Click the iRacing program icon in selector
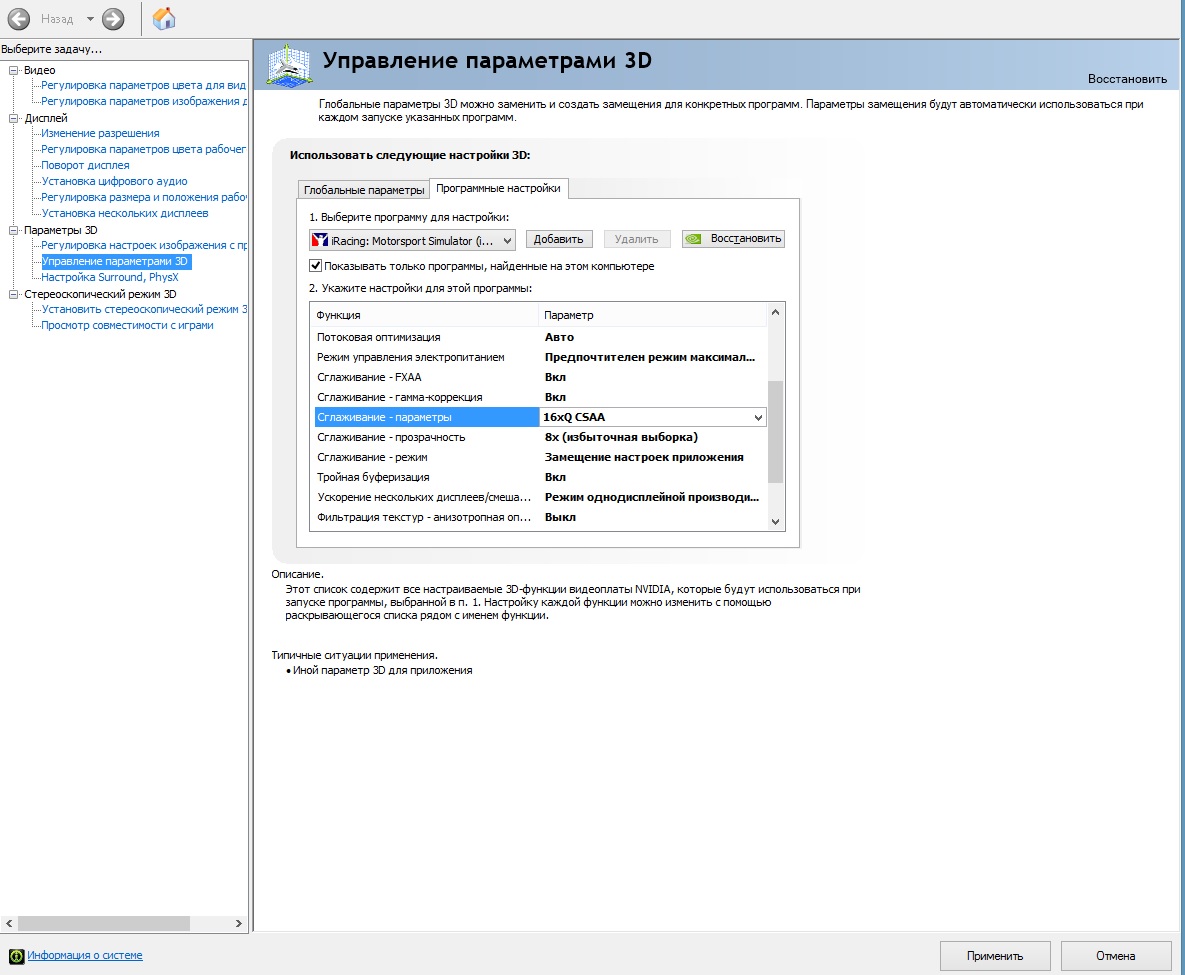Image resolution: width=1185 pixels, height=975 pixels. click(320, 240)
